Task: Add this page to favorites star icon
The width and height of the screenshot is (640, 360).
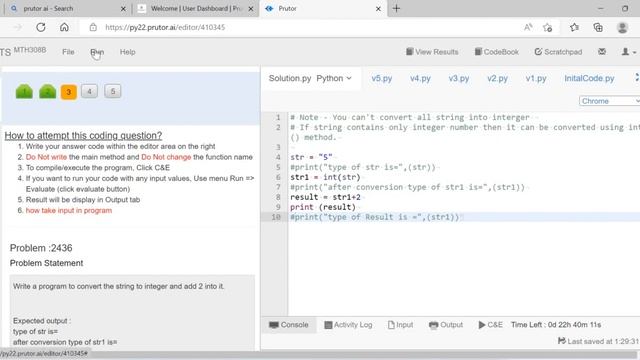Action: 548,27
